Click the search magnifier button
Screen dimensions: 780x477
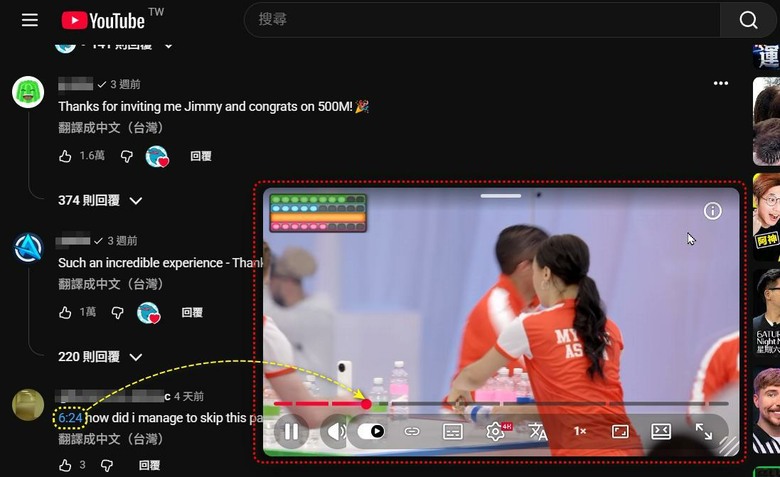tap(748, 20)
